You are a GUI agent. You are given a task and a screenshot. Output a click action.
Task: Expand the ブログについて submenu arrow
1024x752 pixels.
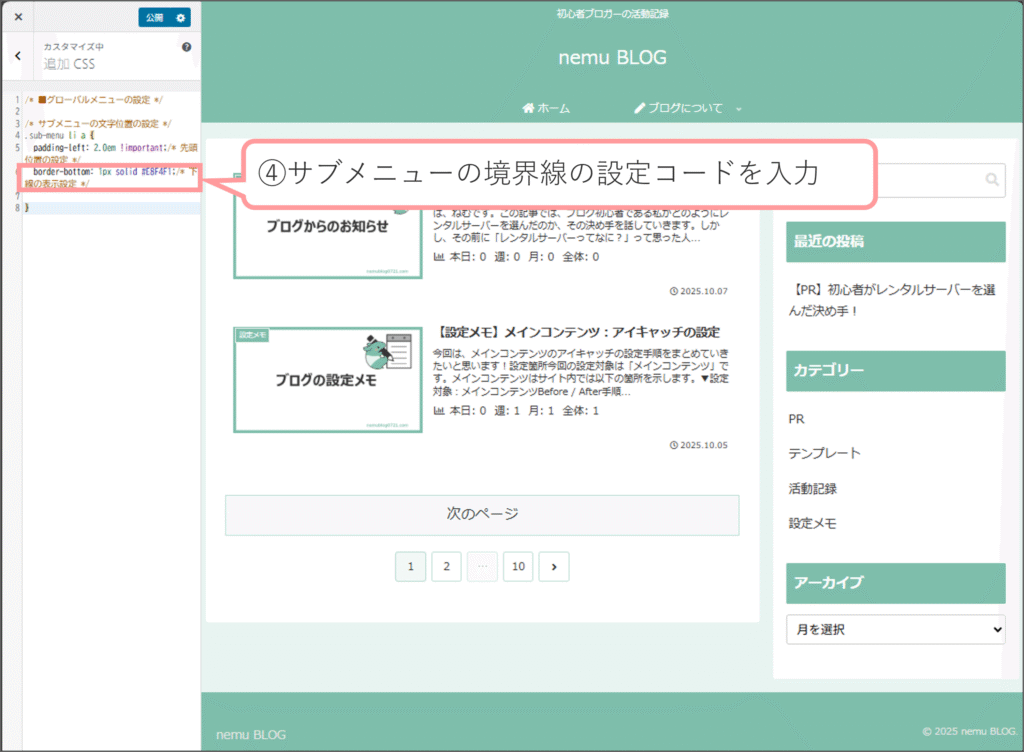coord(739,108)
